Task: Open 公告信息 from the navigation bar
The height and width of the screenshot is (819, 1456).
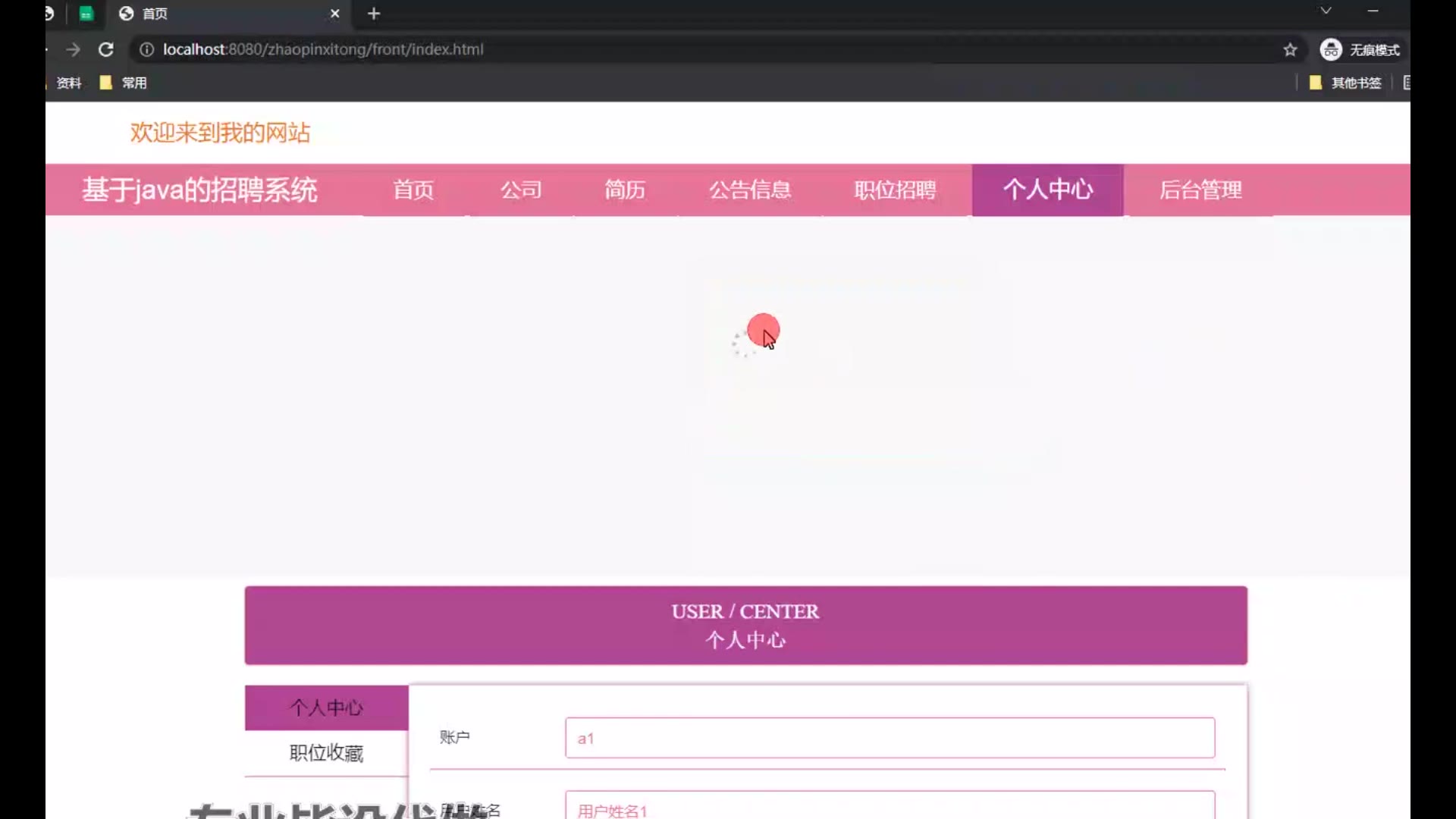Action: 750,190
